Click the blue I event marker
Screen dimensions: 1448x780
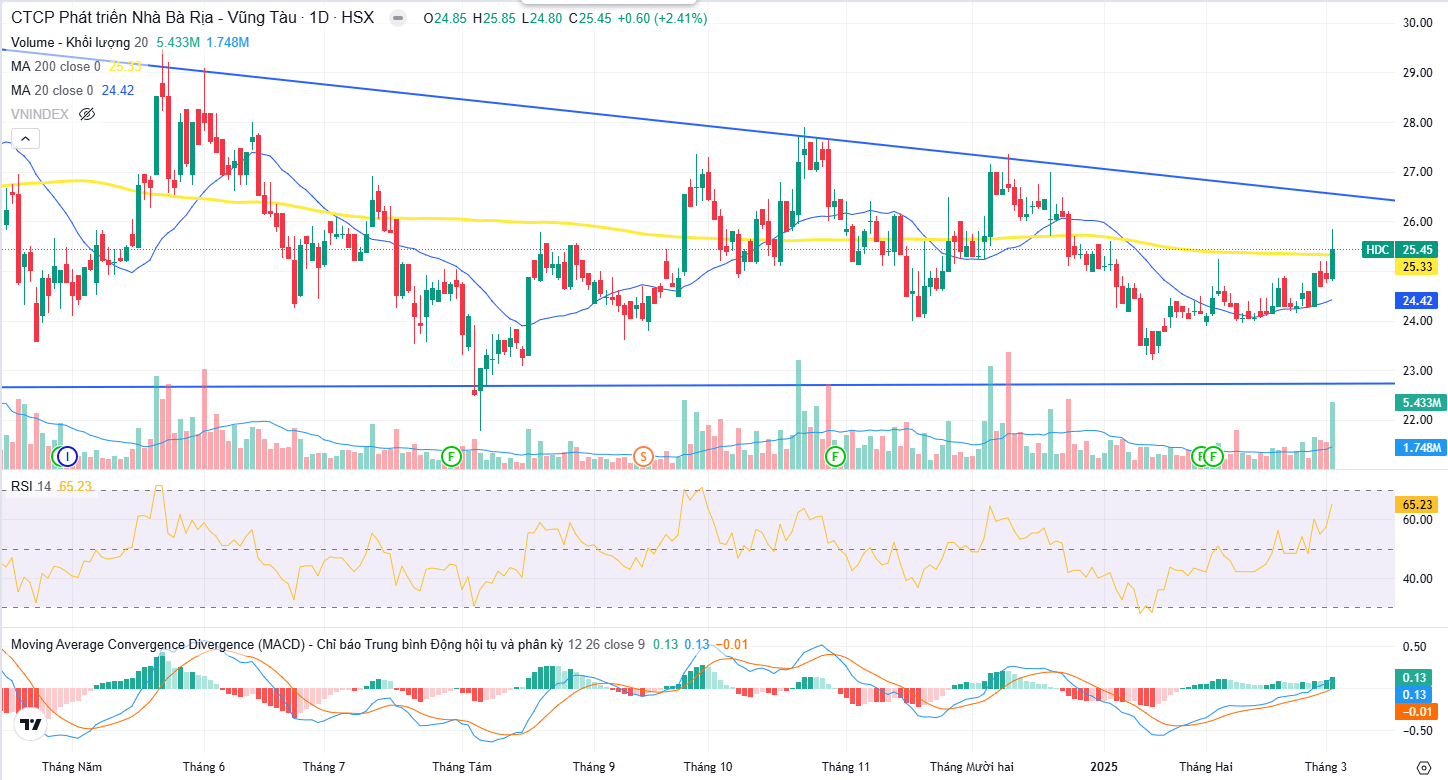pos(66,457)
